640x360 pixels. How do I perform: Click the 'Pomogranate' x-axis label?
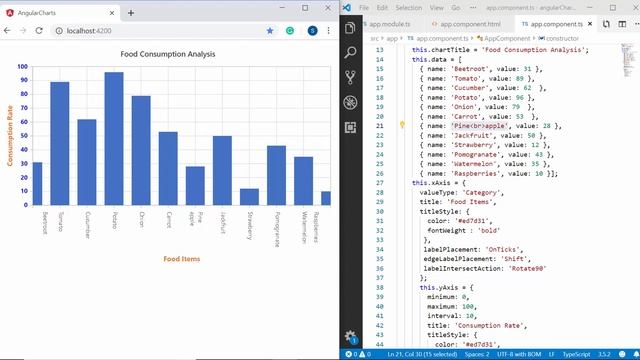277,229
